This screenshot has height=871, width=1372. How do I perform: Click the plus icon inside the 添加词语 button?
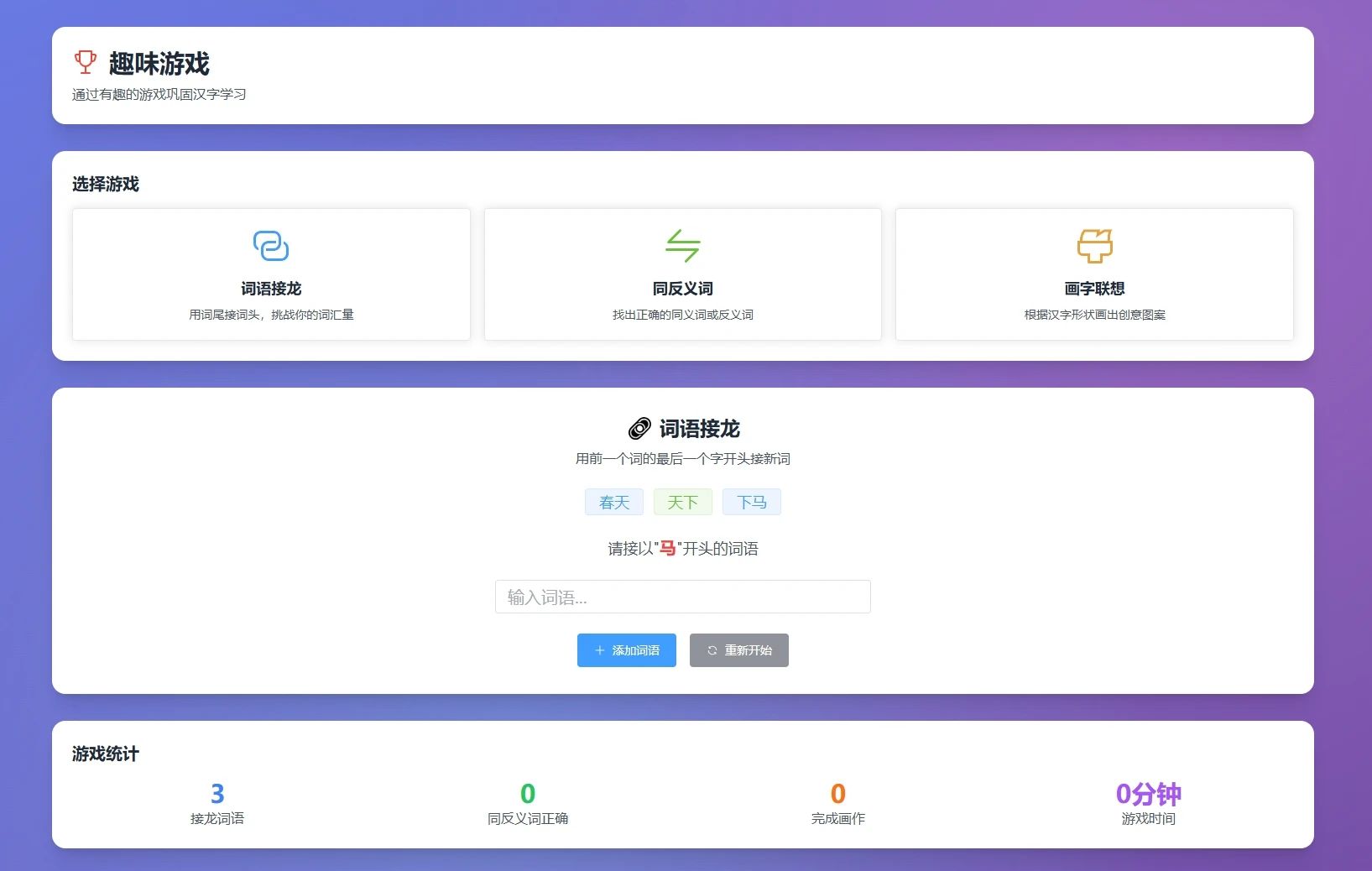[x=599, y=650]
